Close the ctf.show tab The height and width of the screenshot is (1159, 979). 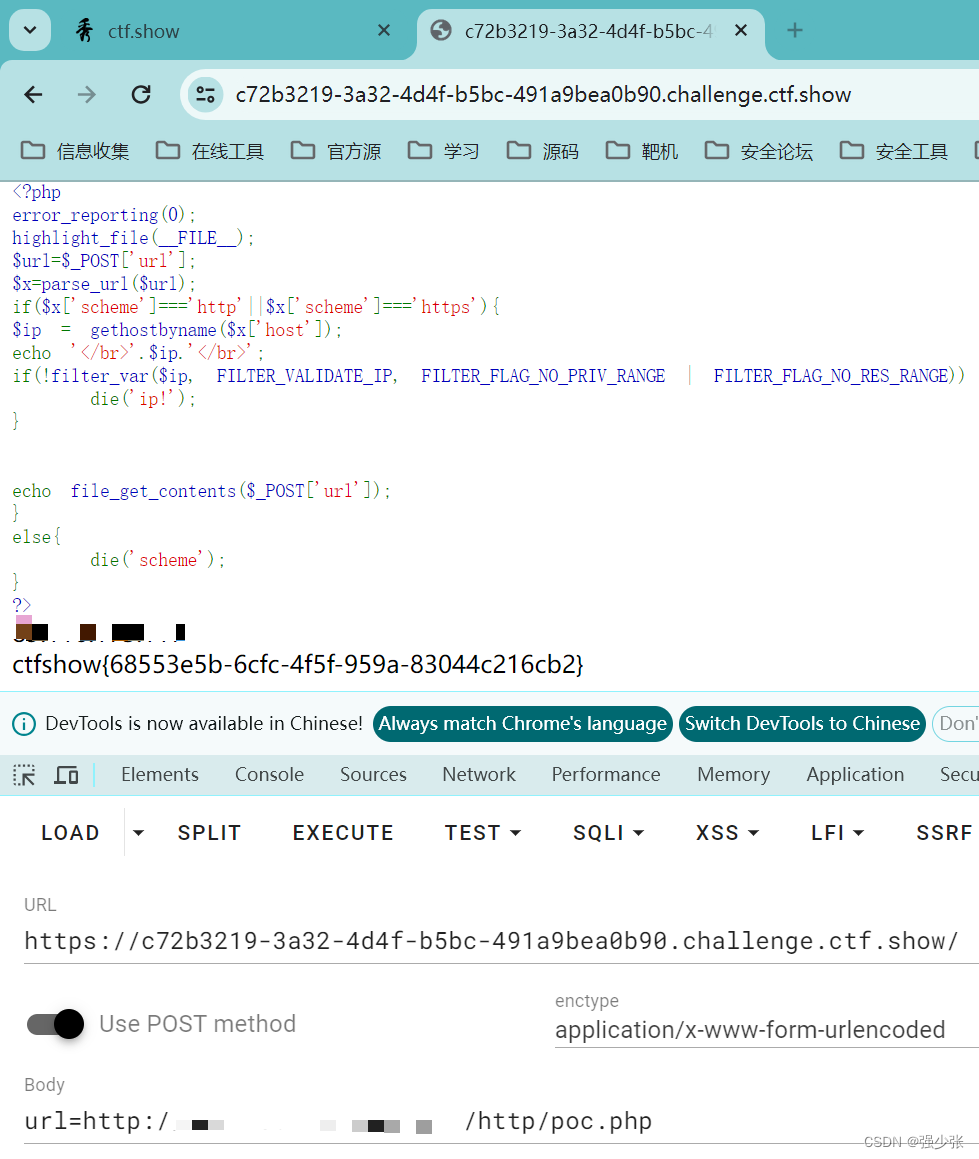(384, 30)
